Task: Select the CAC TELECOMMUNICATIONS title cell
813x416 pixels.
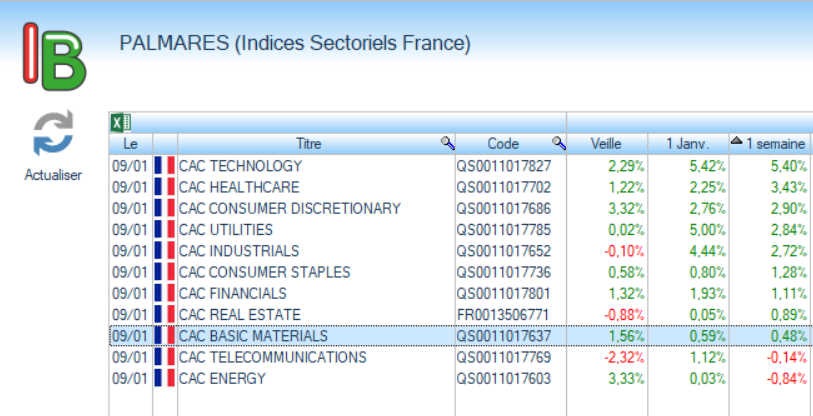Action: pyautogui.click(x=272, y=357)
